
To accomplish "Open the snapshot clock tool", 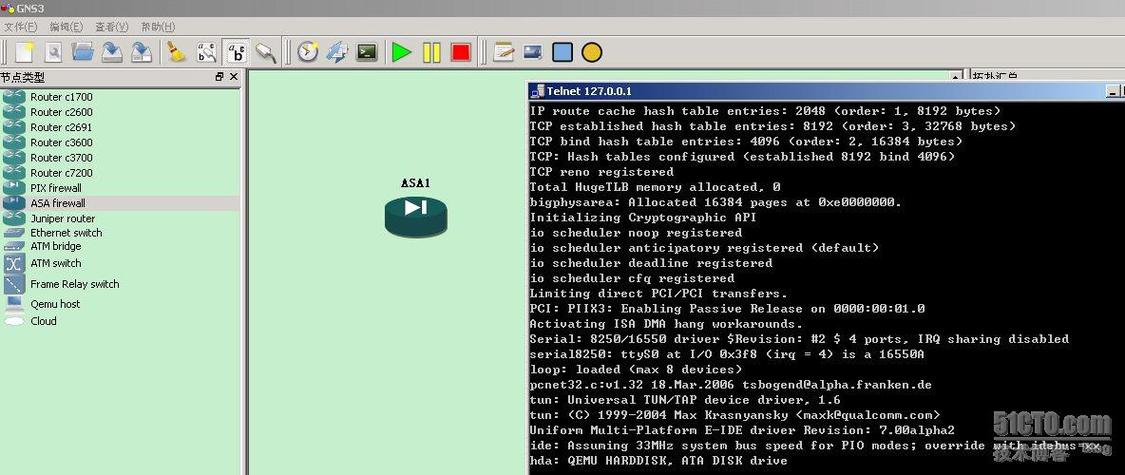I will (x=308, y=52).
